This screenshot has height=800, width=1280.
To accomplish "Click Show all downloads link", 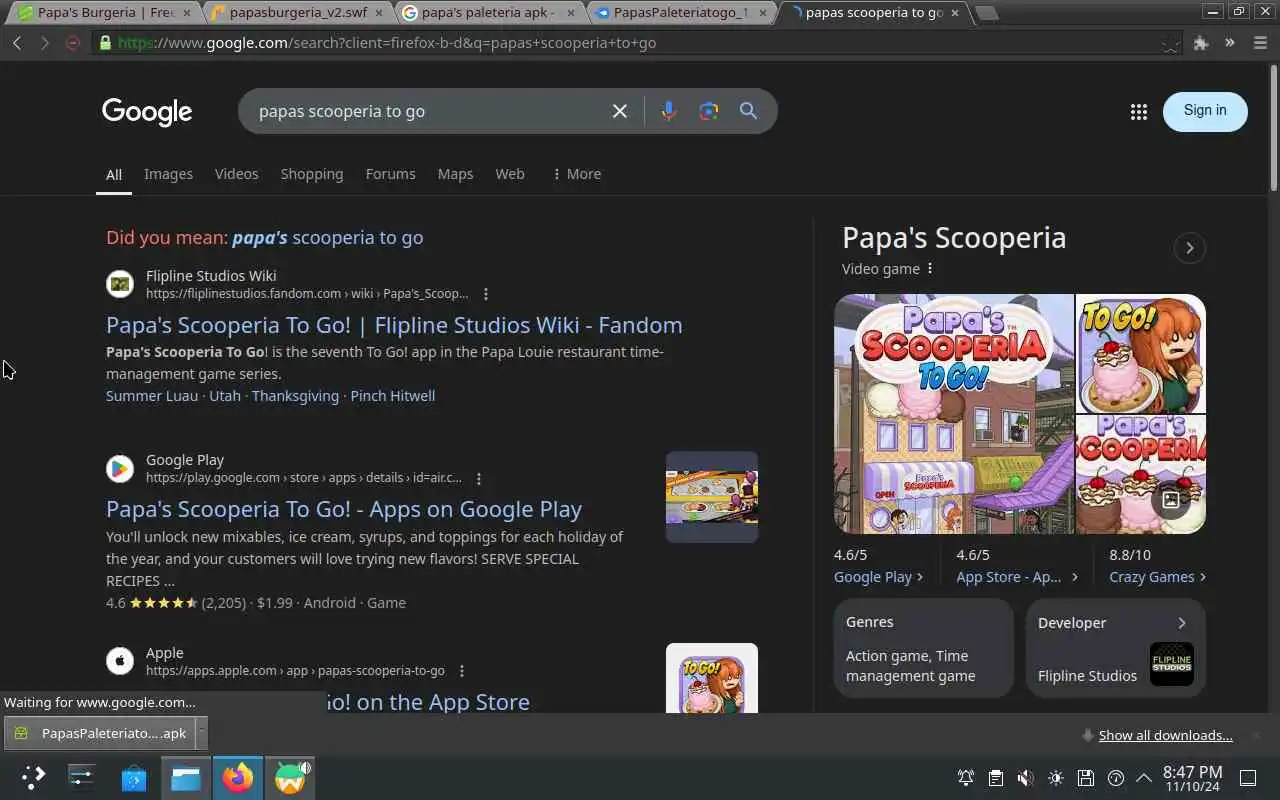I will click(x=1166, y=735).
